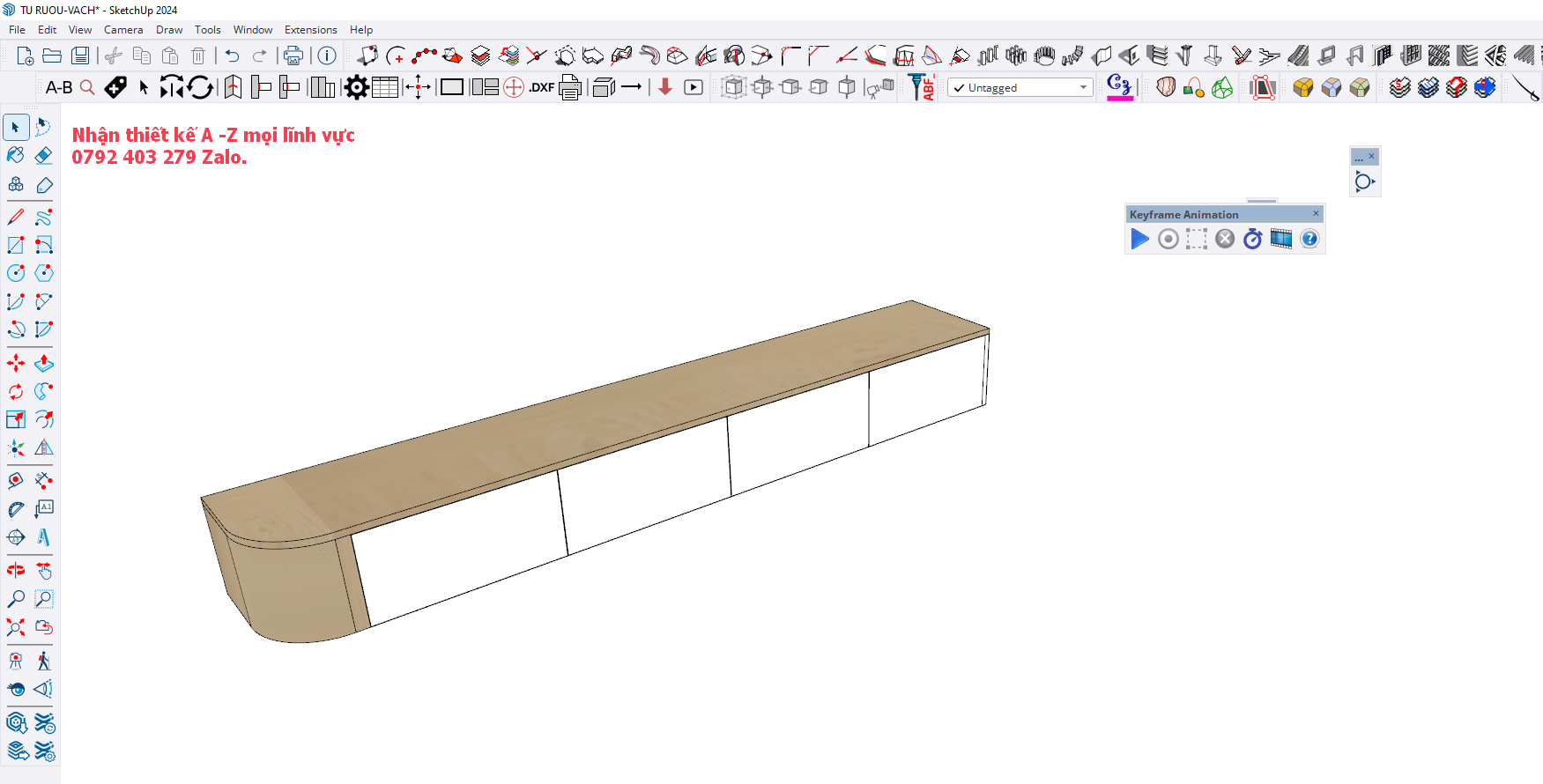Screen dimensions: 1543x784
Task: Play the Keyframe Animation
Action: 1139,239
